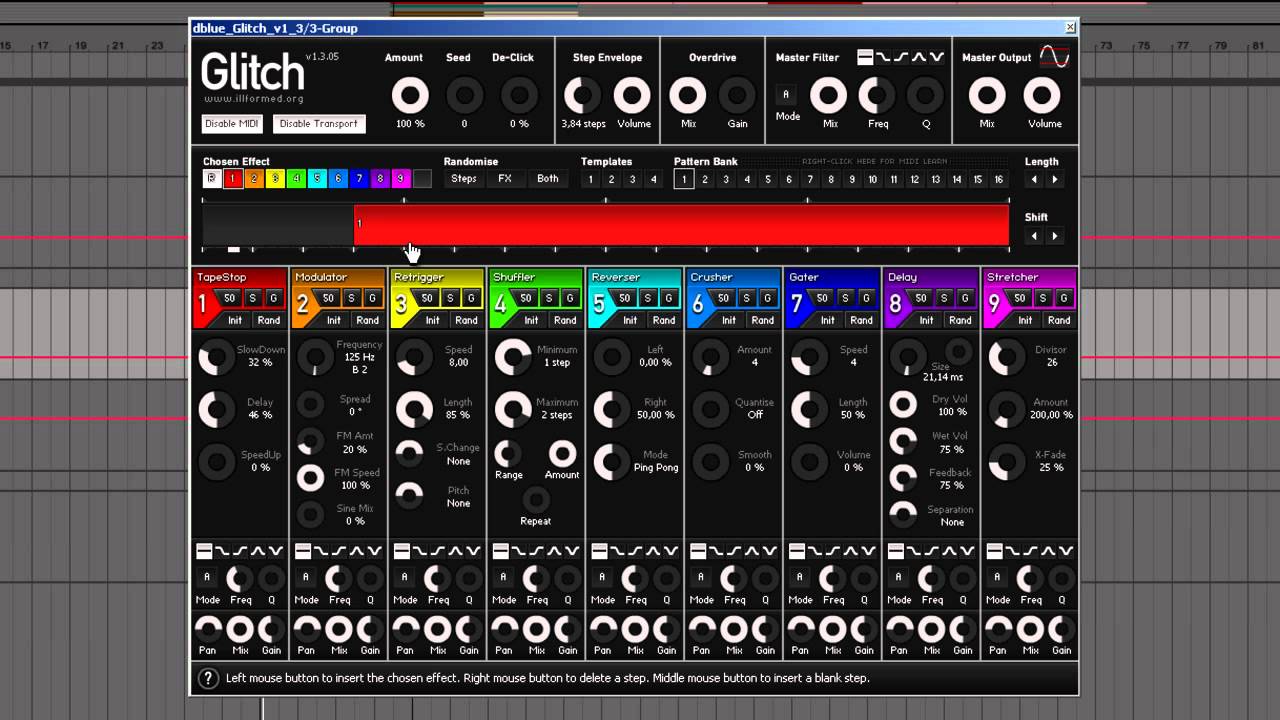
Task: Toggle the Disable Transport button
Action: click(319, 124)
